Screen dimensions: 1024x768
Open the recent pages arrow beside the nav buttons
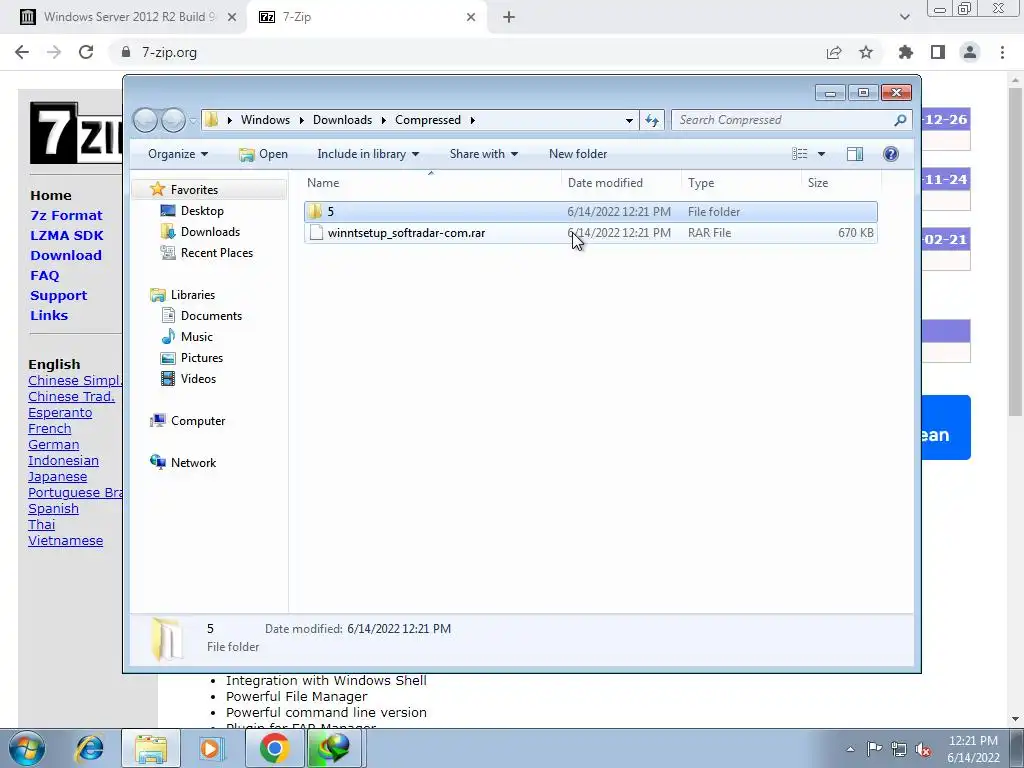pyautogui.click(x=193, y=120)
